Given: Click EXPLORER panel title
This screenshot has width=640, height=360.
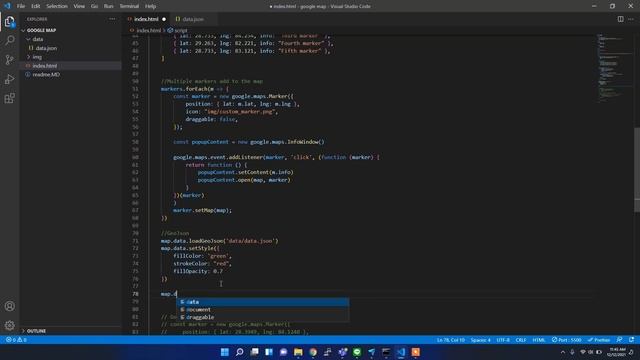Looking at the screenshot, I should [37, 19].
